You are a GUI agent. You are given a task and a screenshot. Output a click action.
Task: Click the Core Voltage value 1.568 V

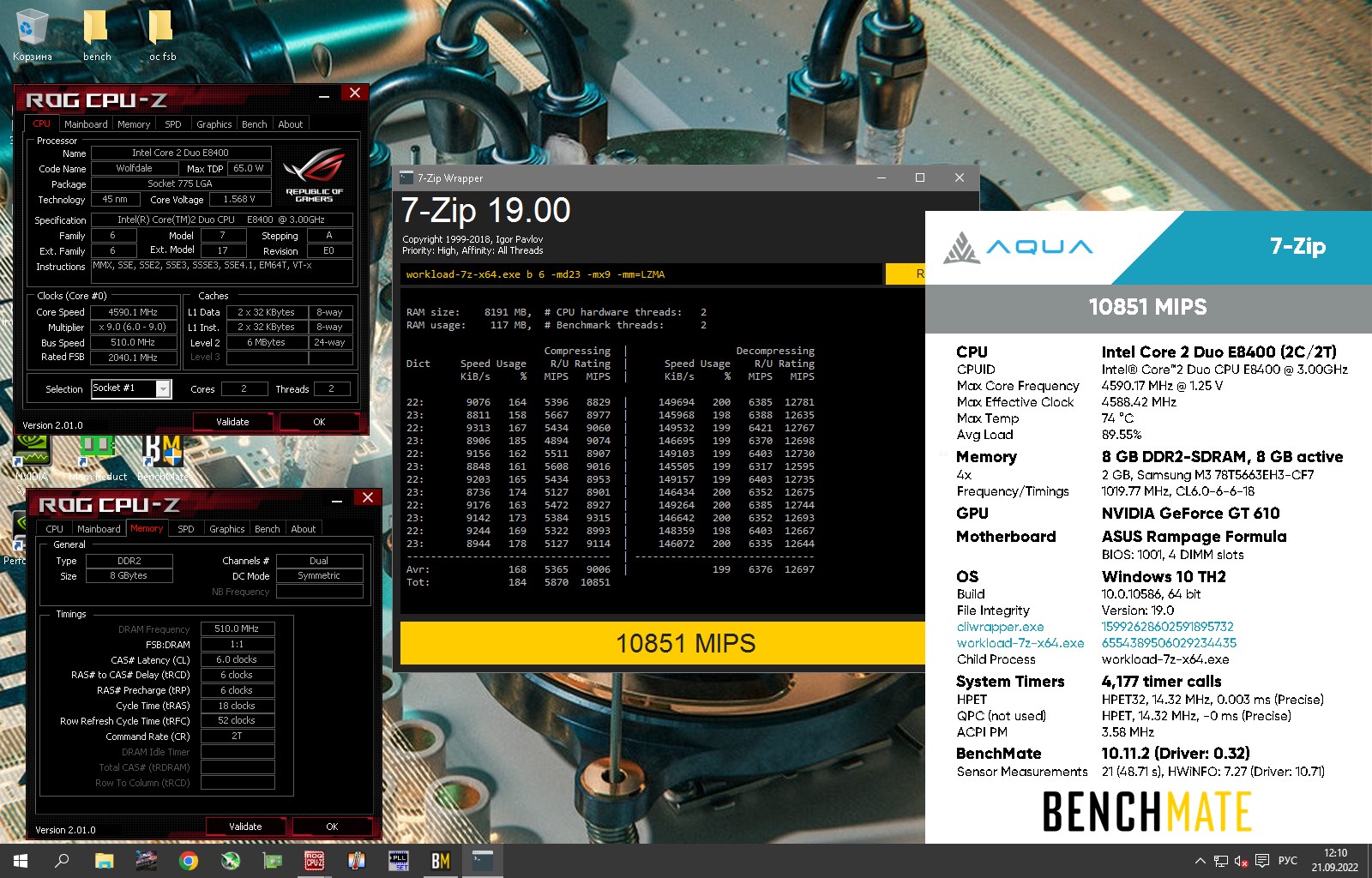(x=239, y=199)
